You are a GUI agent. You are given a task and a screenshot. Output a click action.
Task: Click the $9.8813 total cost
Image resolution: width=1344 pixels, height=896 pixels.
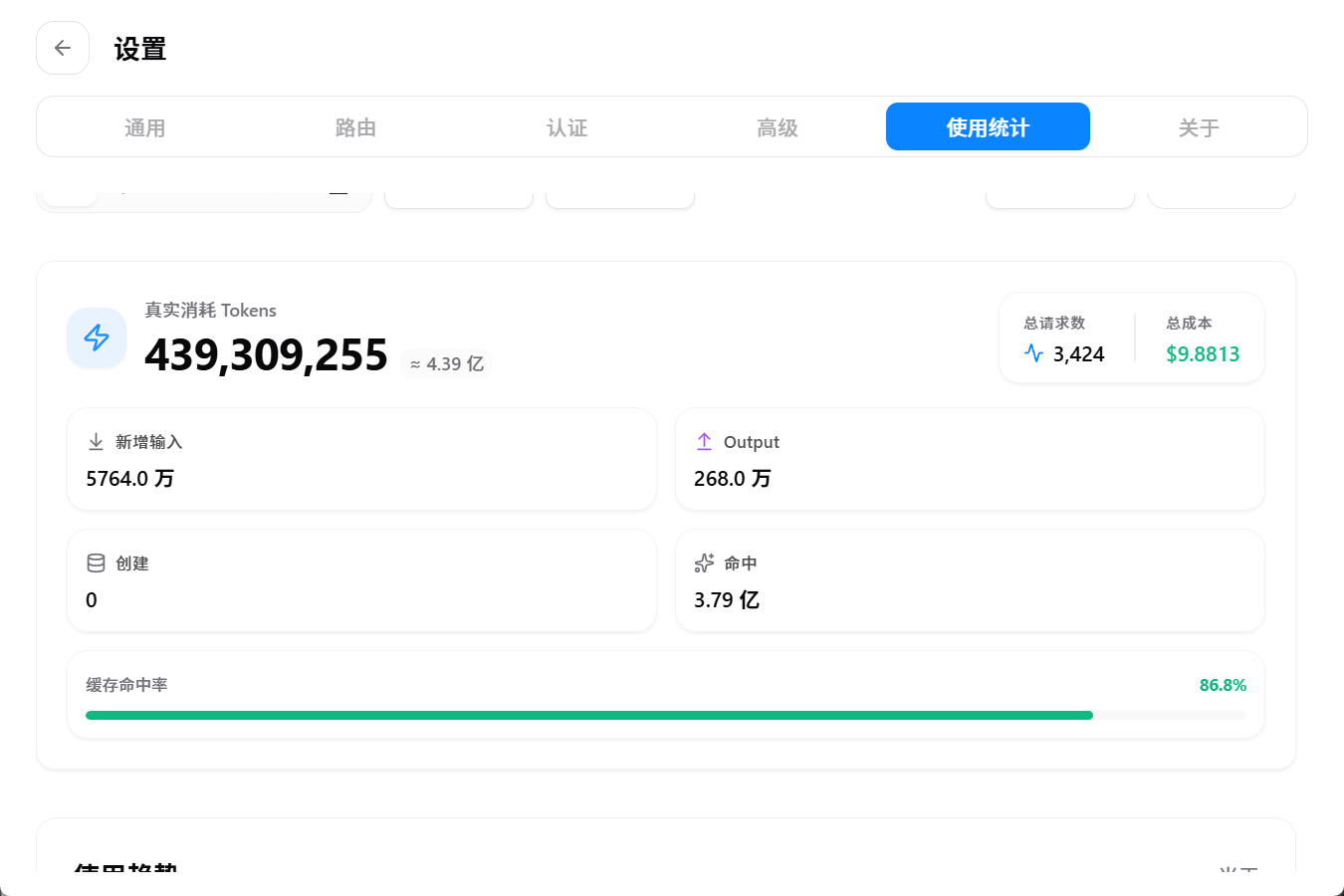(x=1203, y=354)
